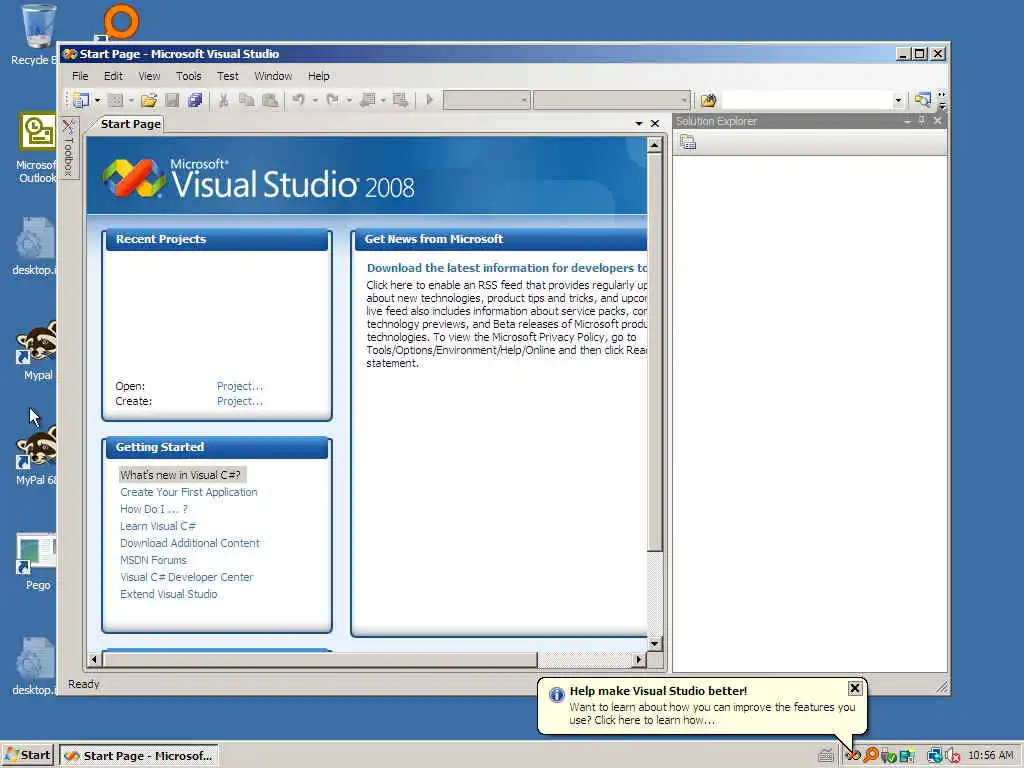1024x768 pixels.
Task: Close the Help make Visual Studio better balloon
Action: coord(854,688)
